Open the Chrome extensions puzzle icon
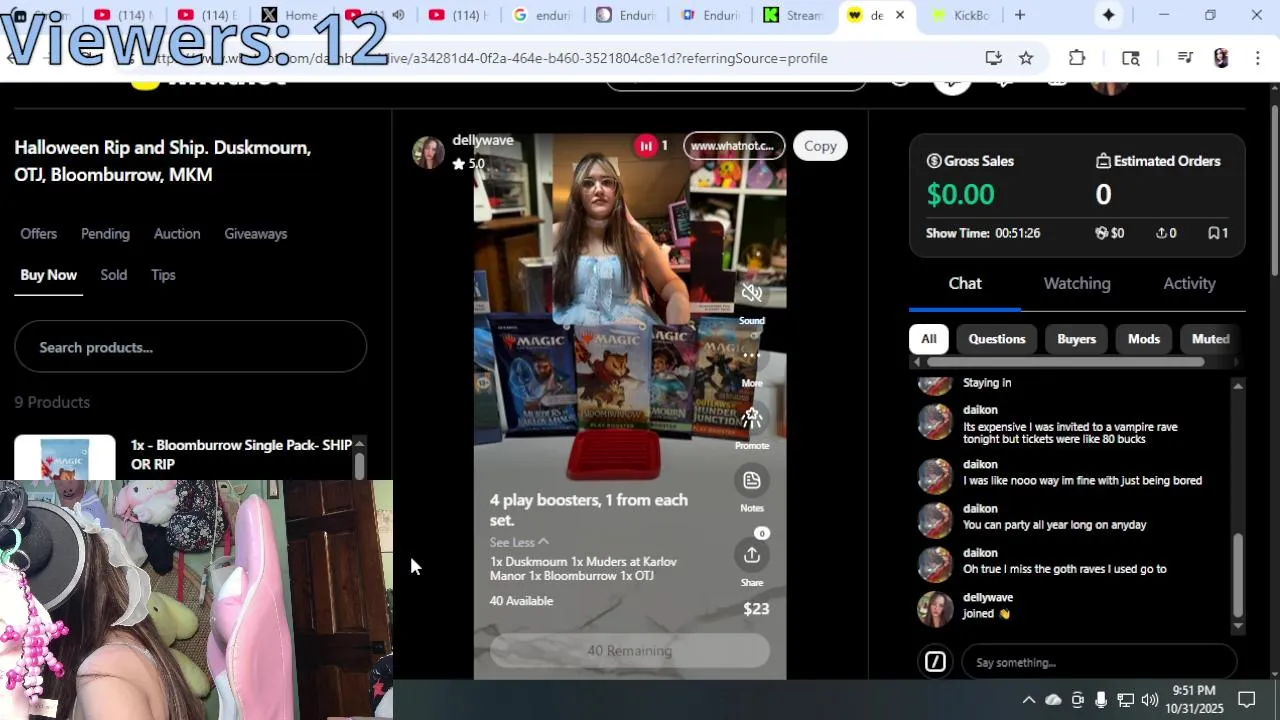 [x=1077, y=58]
